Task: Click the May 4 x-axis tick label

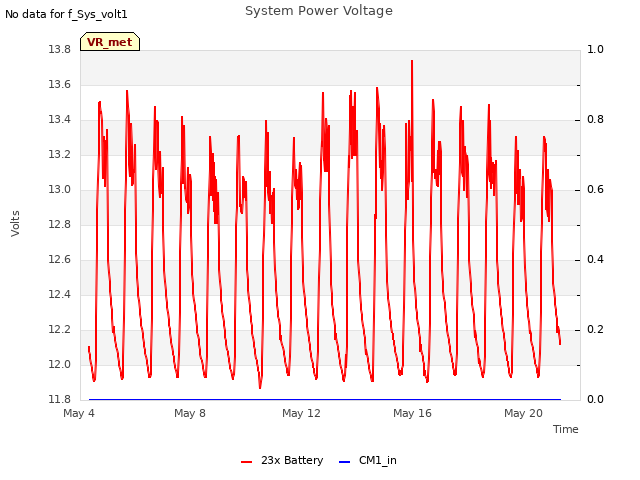Action: [79, 413]
